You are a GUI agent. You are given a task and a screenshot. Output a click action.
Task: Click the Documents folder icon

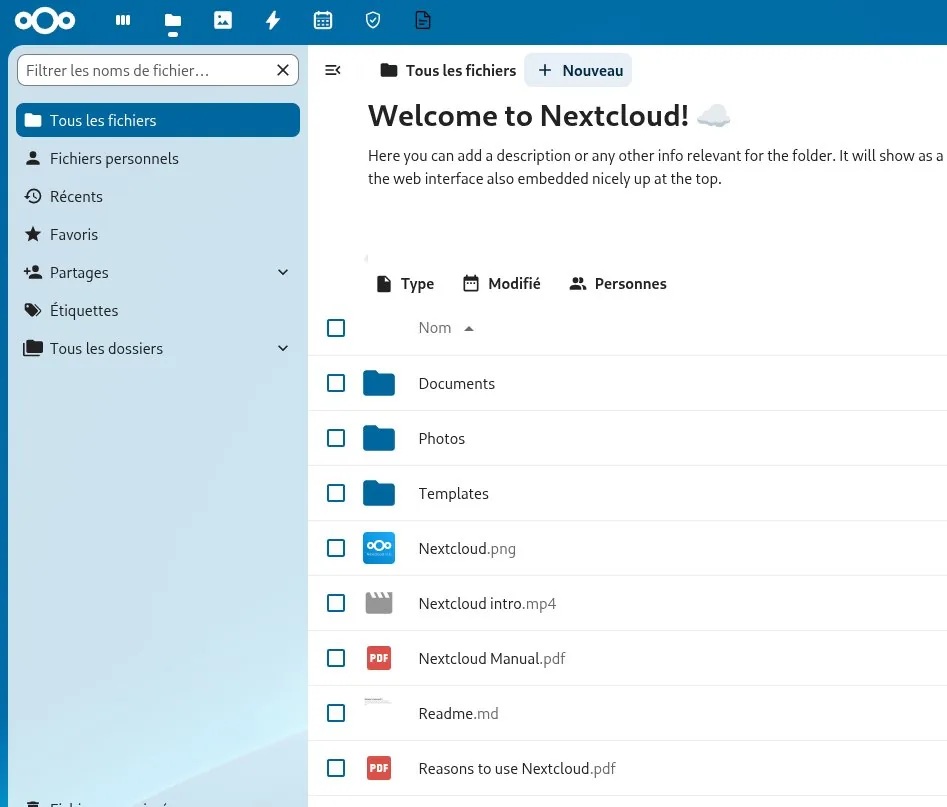click(x=379, y=383)
